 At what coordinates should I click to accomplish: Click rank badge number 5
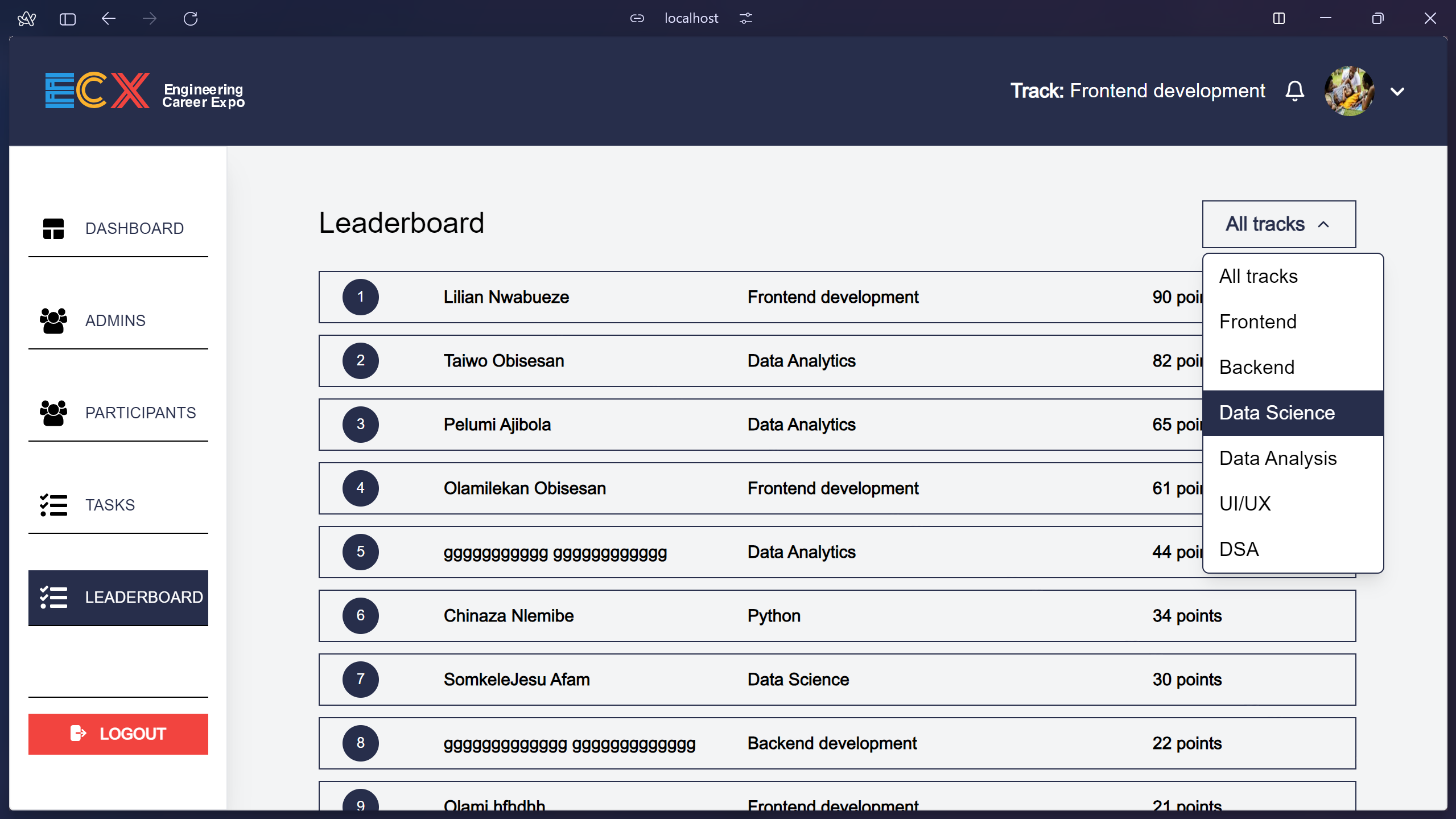coord(361,552)
